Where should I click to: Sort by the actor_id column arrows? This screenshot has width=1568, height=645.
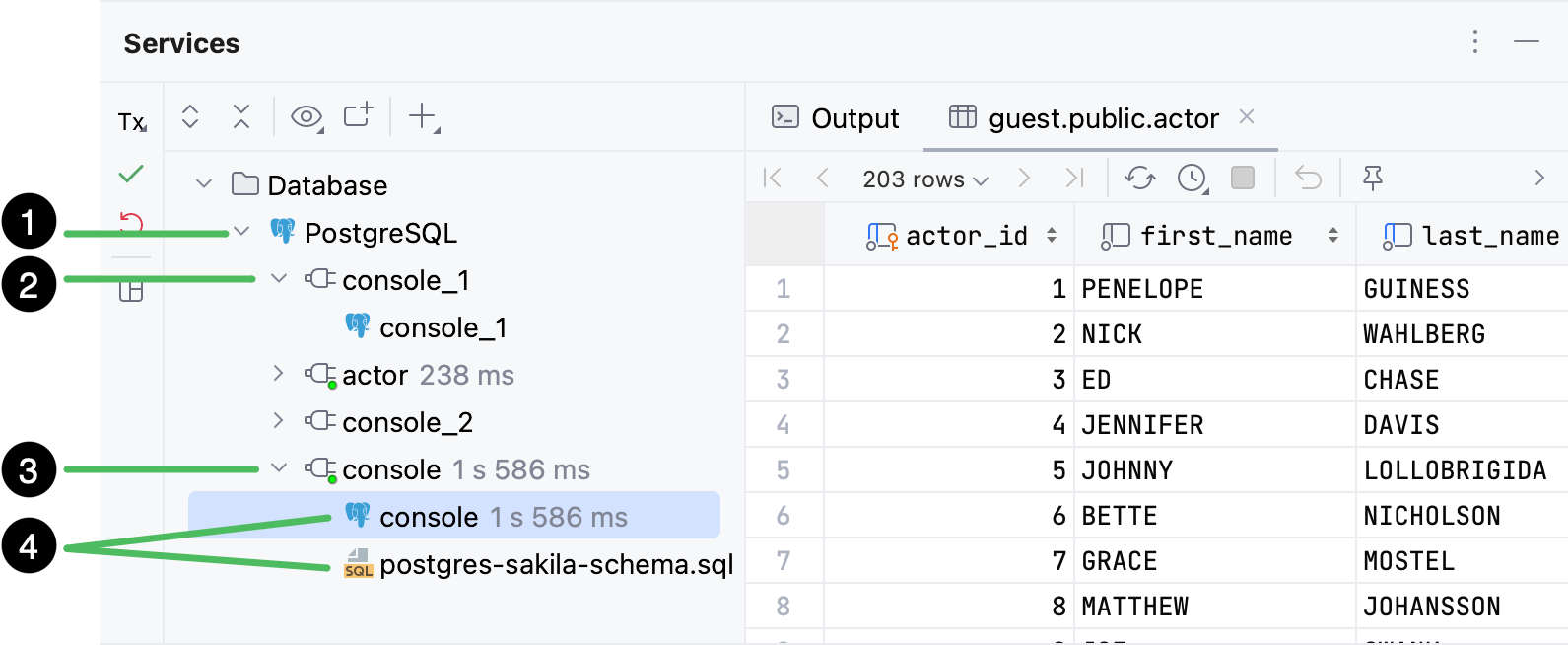click(x=1052, y=236)
